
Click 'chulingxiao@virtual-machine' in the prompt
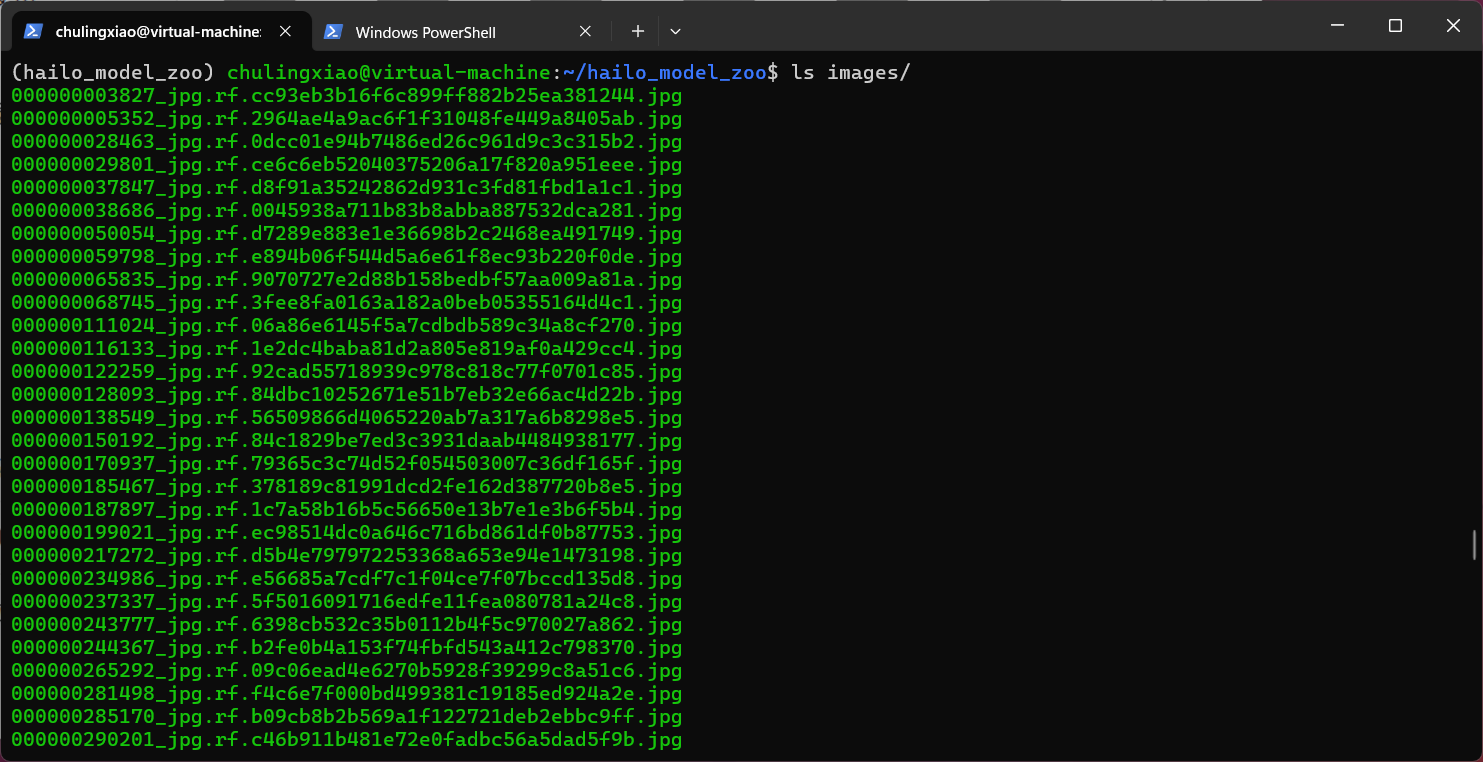point(389,72)
